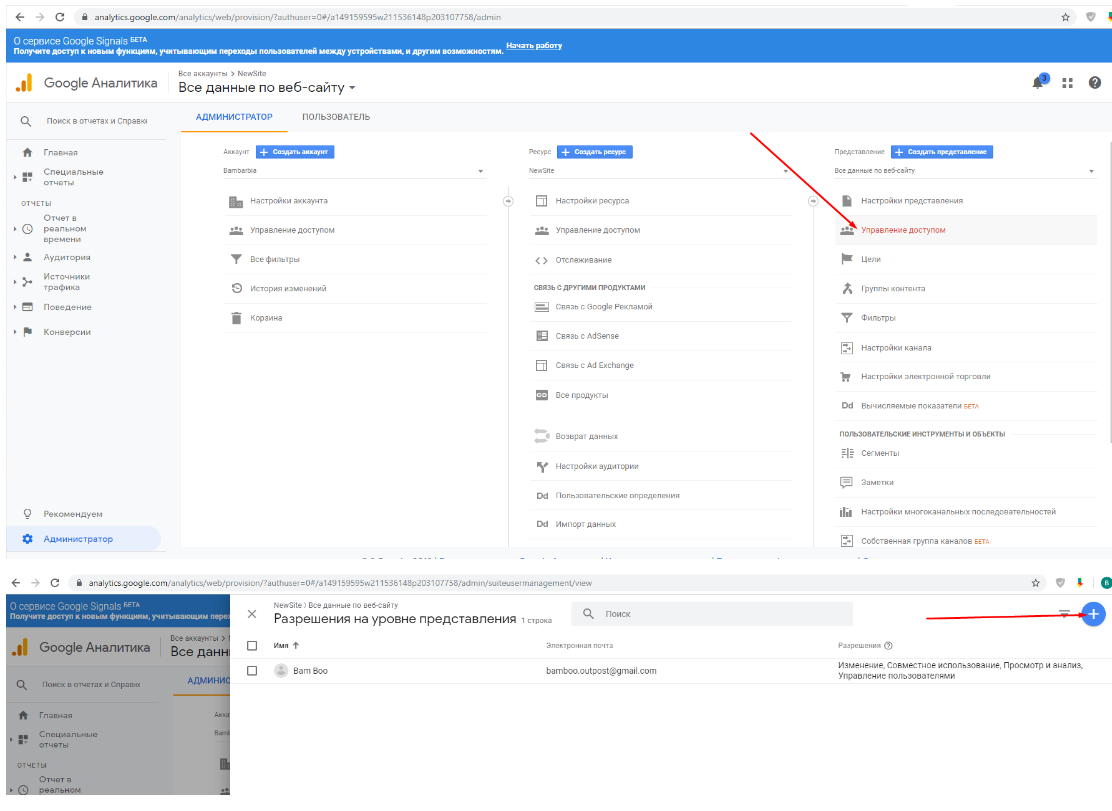
Task: Click the Поведение sidebar icon
Action: click(x=28, y=307)
